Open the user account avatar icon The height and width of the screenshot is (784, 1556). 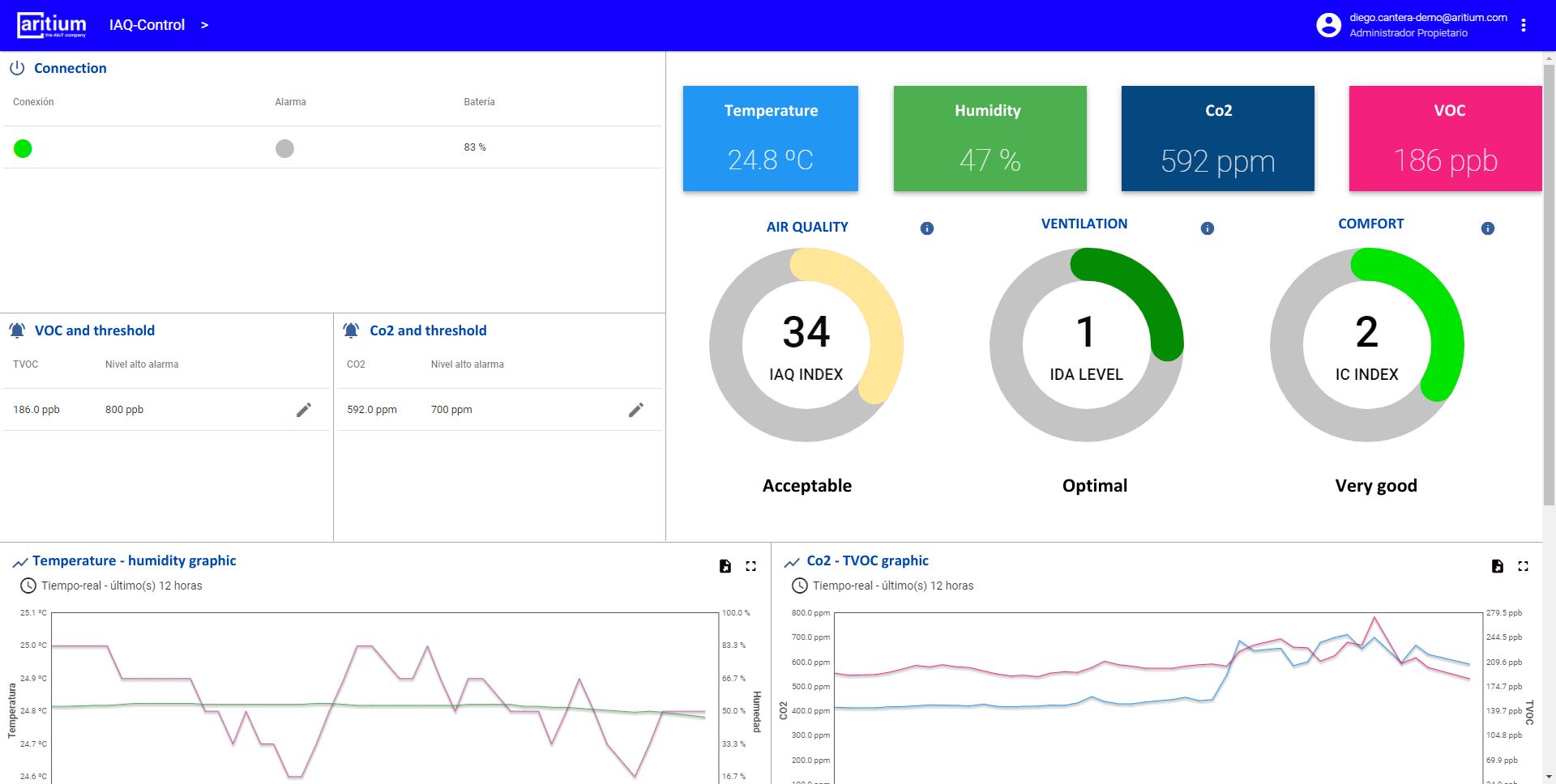pyautogui.click(x=1328, y=25)
